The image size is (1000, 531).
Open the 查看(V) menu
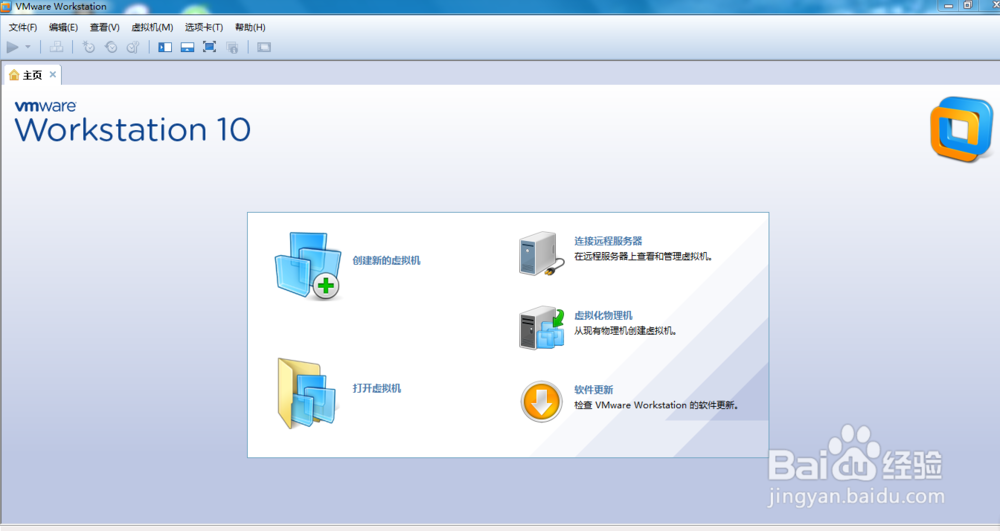[105, 27]
